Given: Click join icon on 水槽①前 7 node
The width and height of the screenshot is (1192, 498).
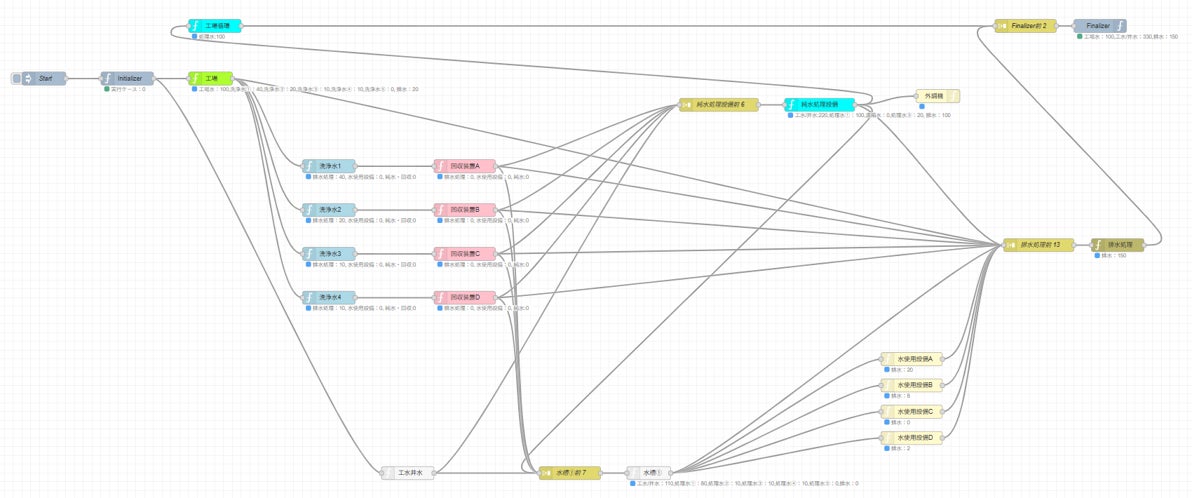Looking at the screenshot, I should pyautogui.click(x=545, y=473).
